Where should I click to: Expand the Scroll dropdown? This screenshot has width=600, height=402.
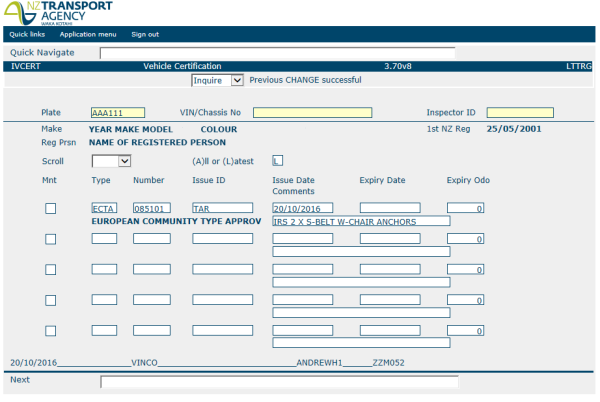111,161
